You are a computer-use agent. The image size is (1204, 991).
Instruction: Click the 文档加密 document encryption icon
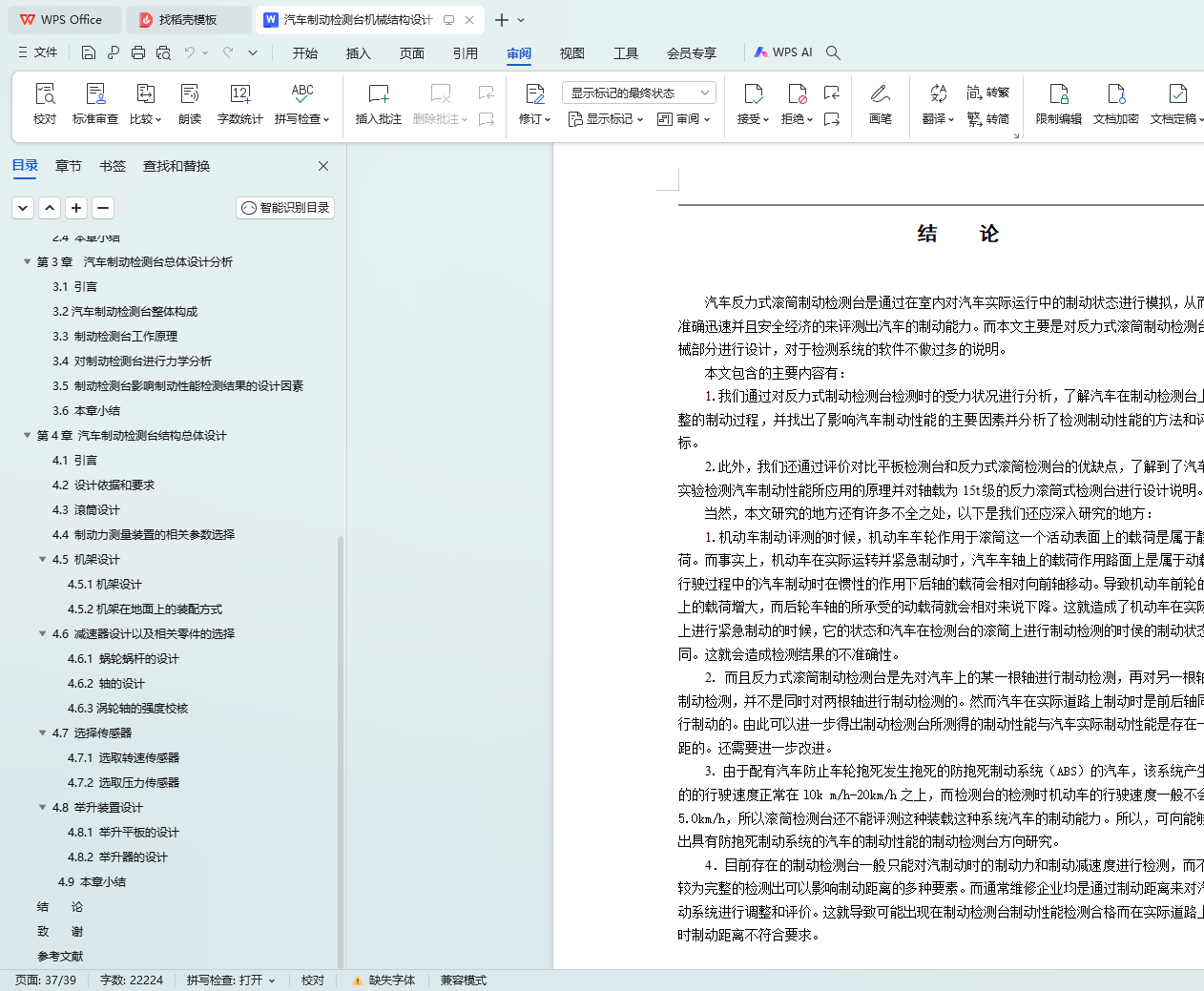pyautogui.click(x=1116, y=93)
